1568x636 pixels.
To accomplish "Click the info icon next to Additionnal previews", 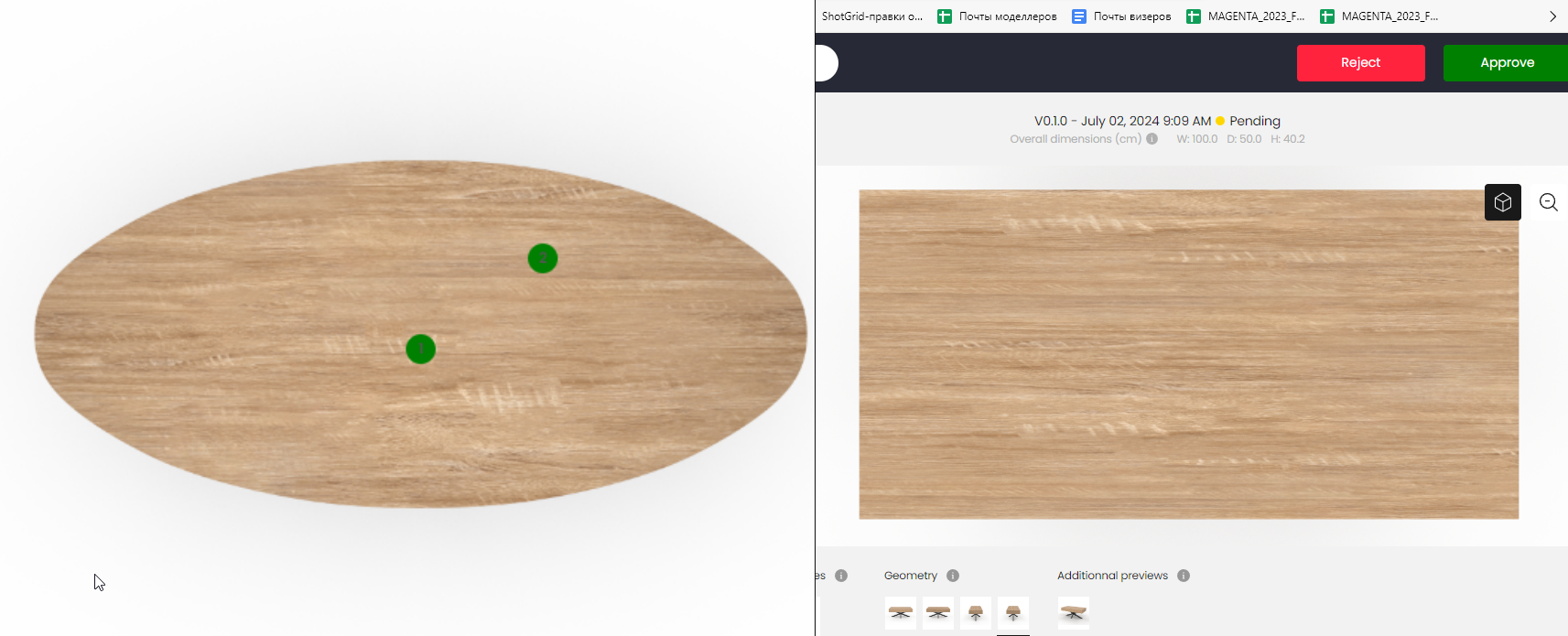I will [x=1184, y=576].
